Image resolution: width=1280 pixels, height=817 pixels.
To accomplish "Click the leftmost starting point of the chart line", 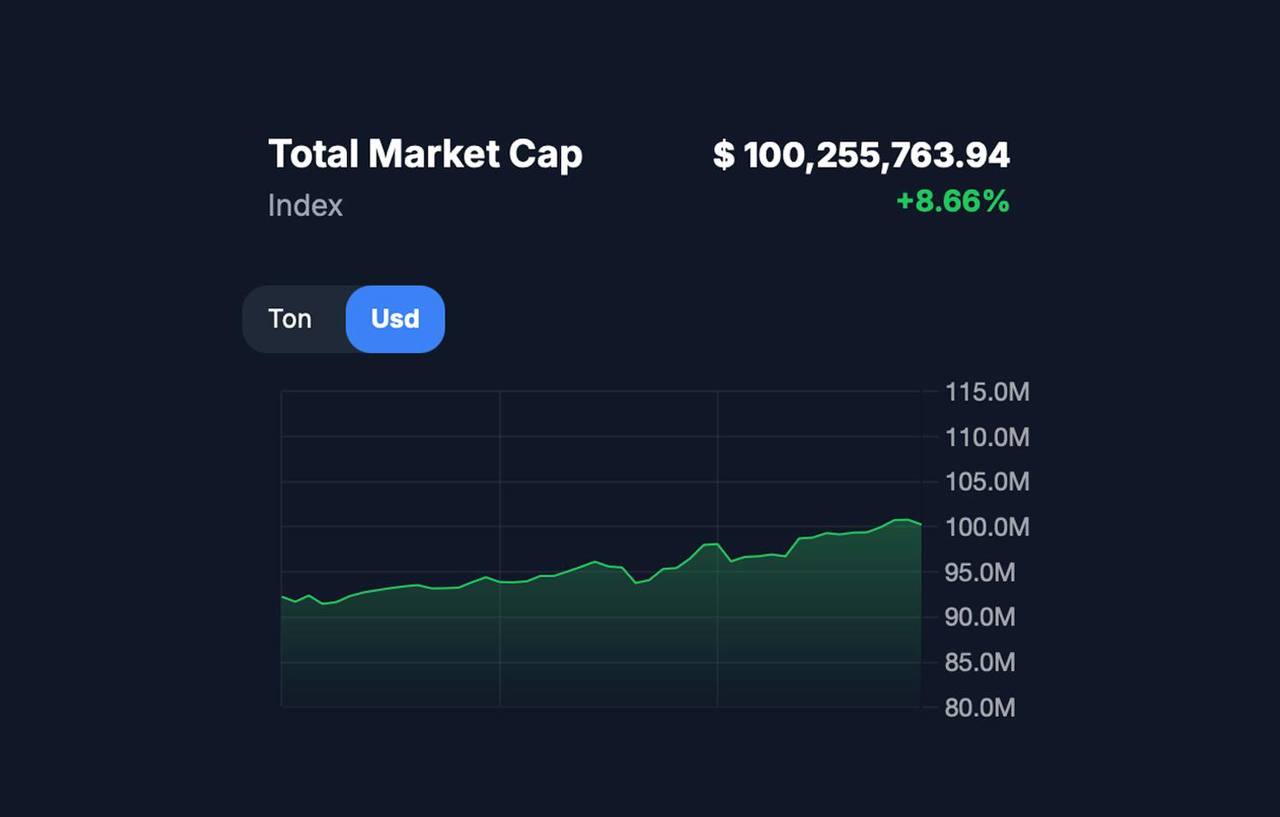I will click(x=282, y=596).
